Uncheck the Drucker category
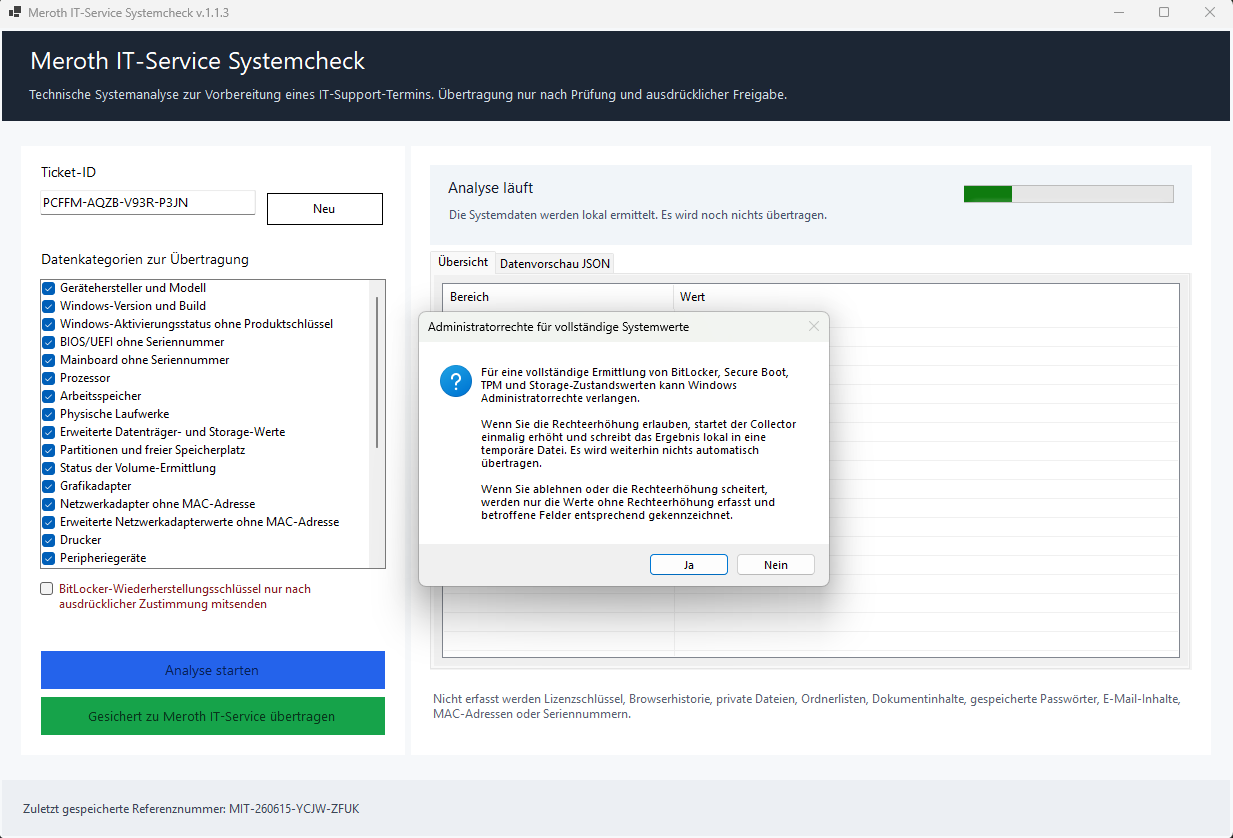The width and height of the screenshot is (1233, 838). pyautogui.click(x=48, y=540)
